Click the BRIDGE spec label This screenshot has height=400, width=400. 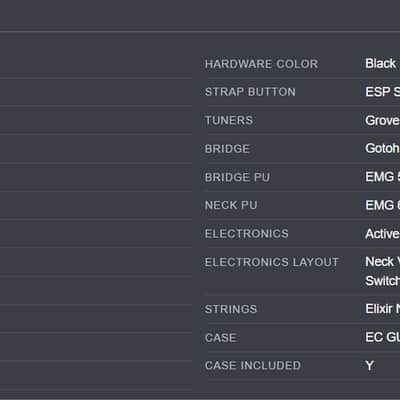pyautogui.click(x=227, y=149)
